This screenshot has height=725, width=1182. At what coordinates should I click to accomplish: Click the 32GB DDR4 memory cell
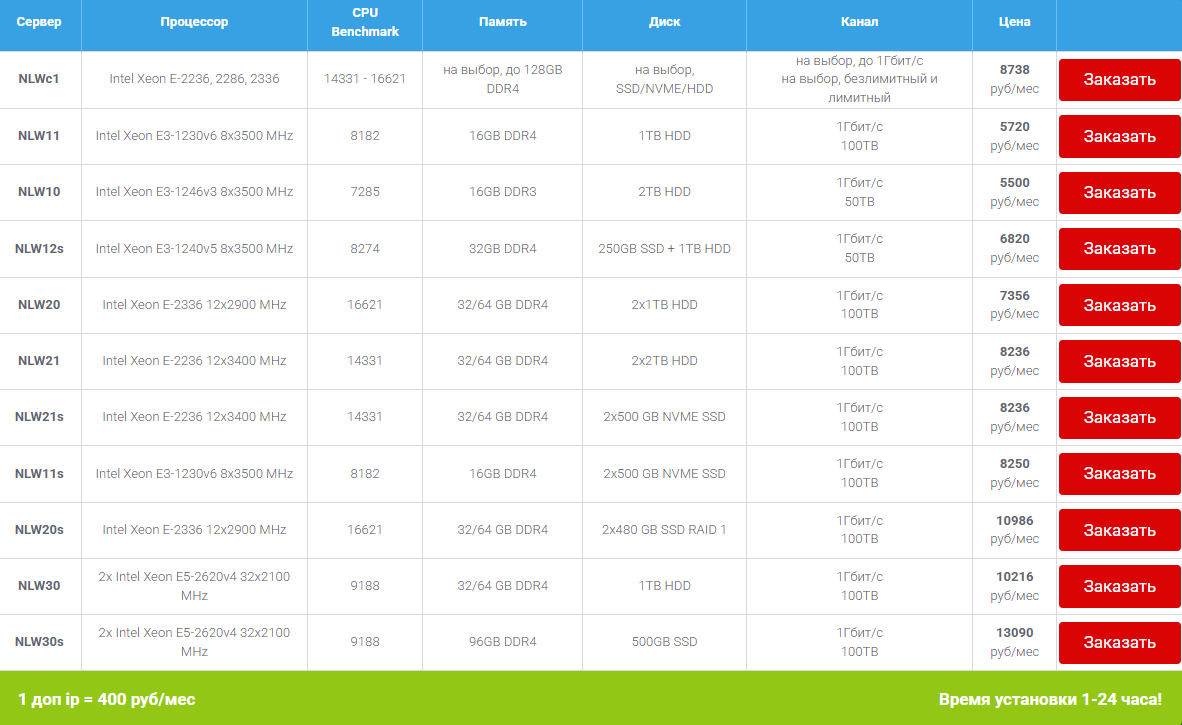tap(502, 249)
